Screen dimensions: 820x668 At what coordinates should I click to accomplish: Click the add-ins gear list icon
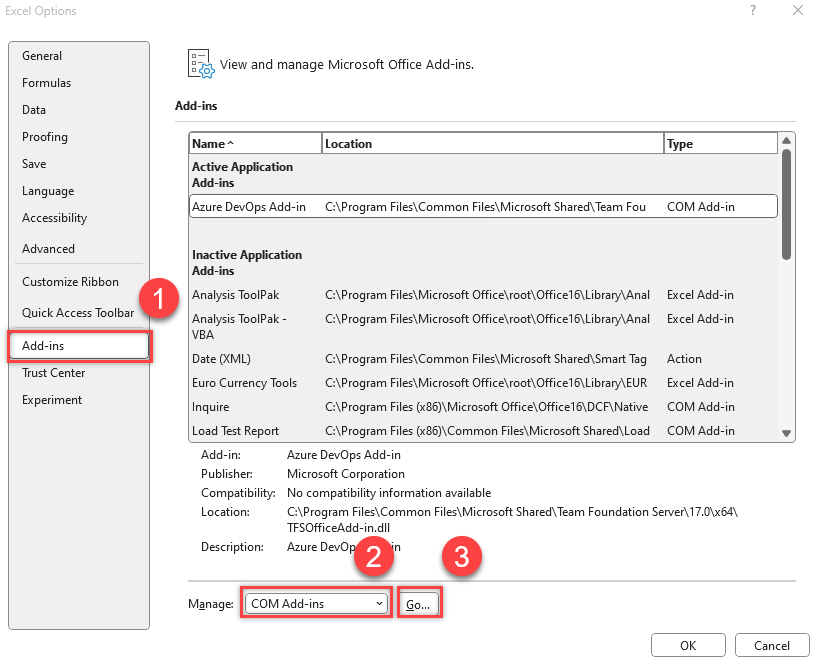tap(201, 64)
